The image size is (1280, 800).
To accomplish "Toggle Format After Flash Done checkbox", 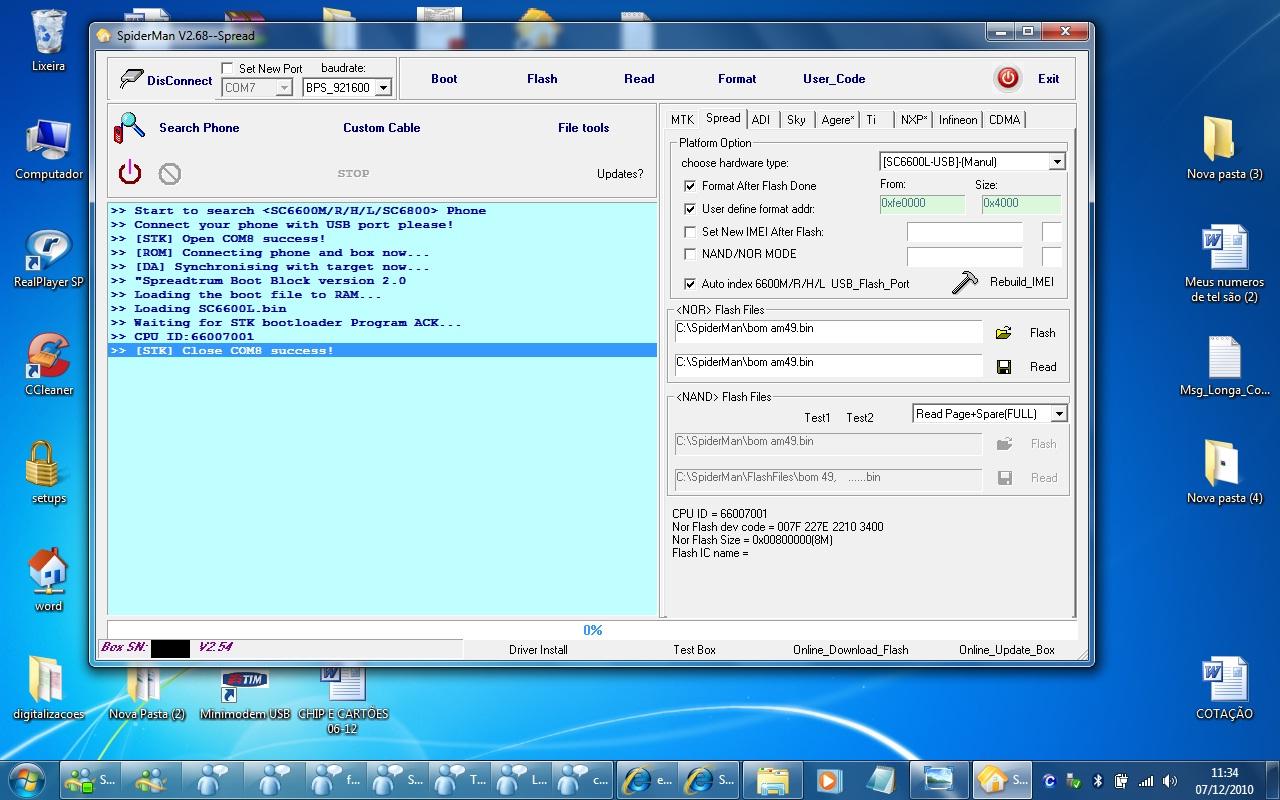I will [690, 186].
